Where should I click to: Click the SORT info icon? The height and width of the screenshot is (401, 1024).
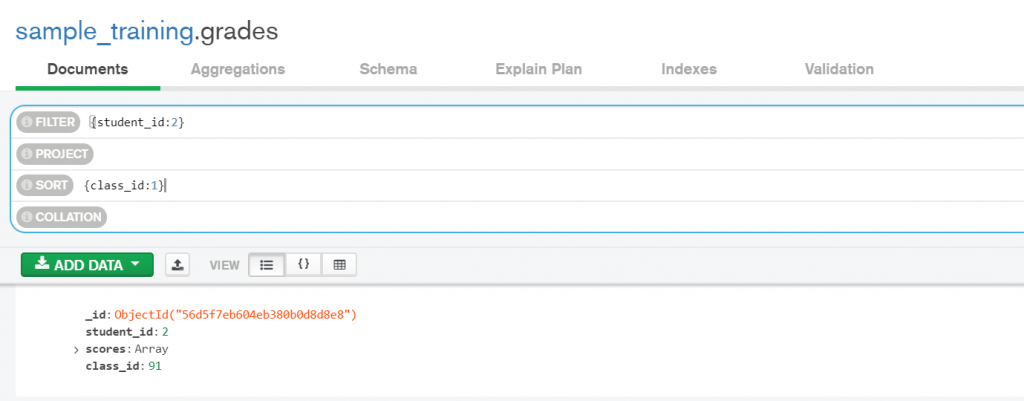click(27, 185)
